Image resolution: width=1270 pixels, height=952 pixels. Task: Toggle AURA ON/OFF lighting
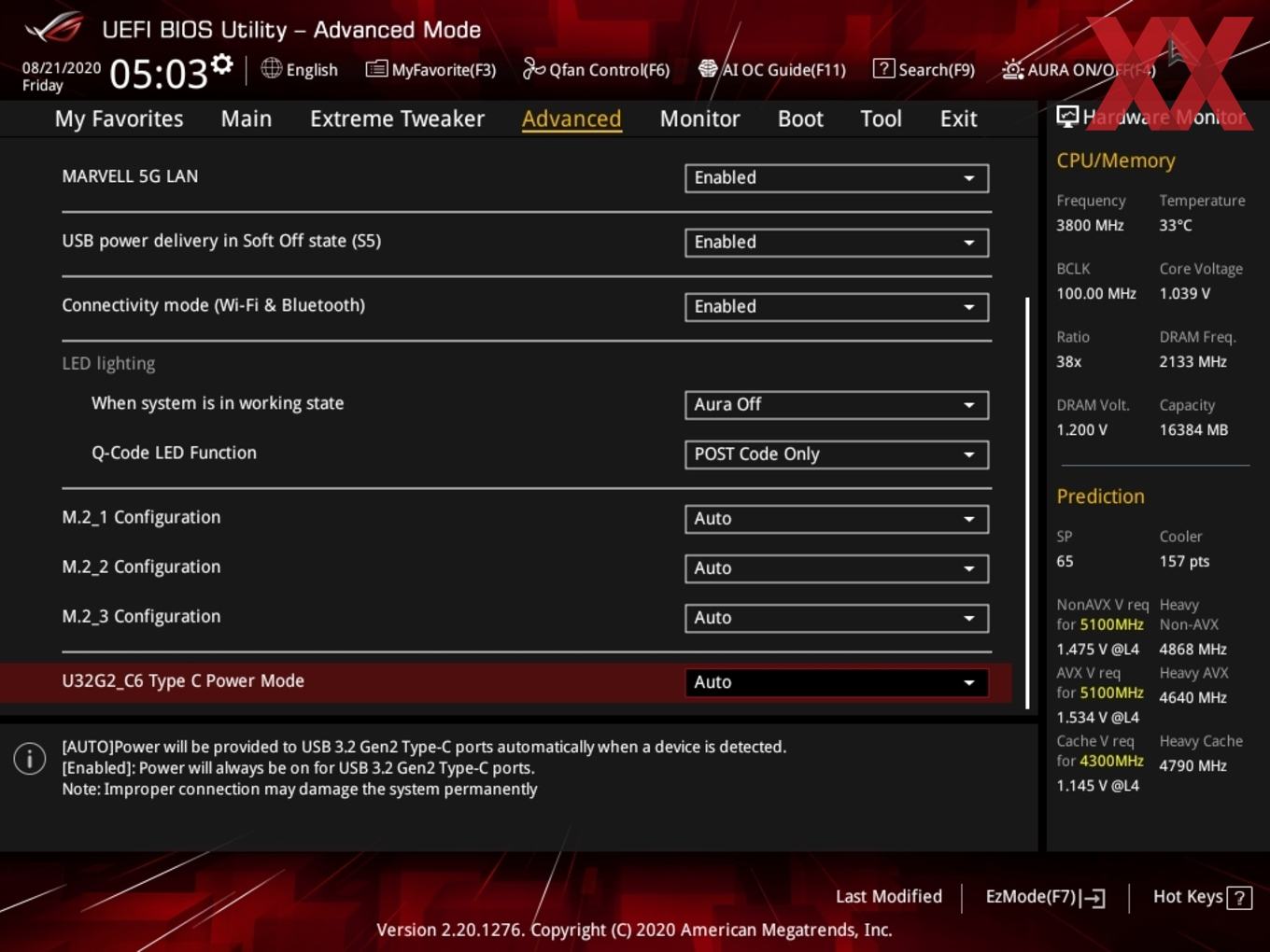1079,69
